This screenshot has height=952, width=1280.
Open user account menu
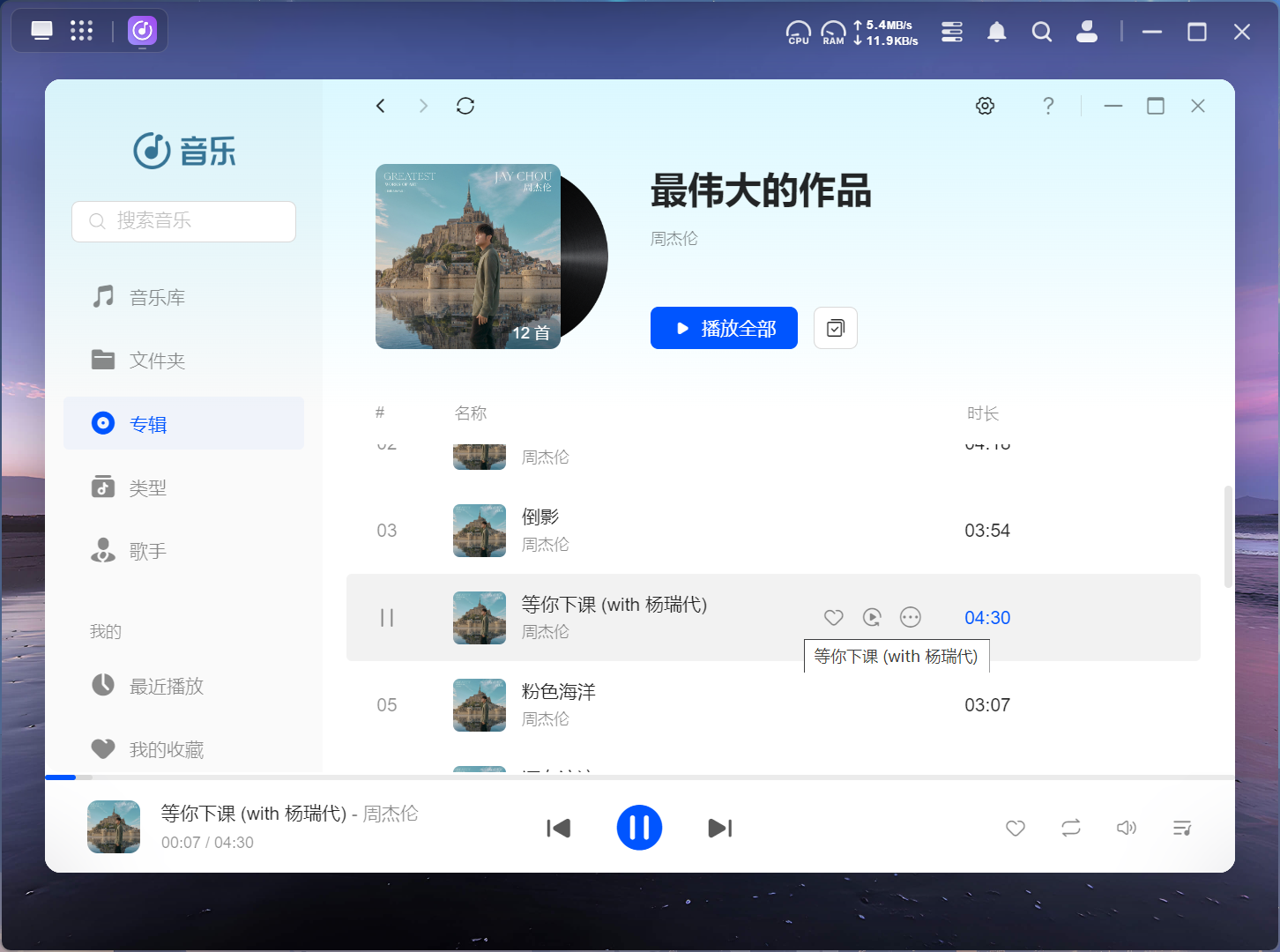click(x=1087, y=32)
